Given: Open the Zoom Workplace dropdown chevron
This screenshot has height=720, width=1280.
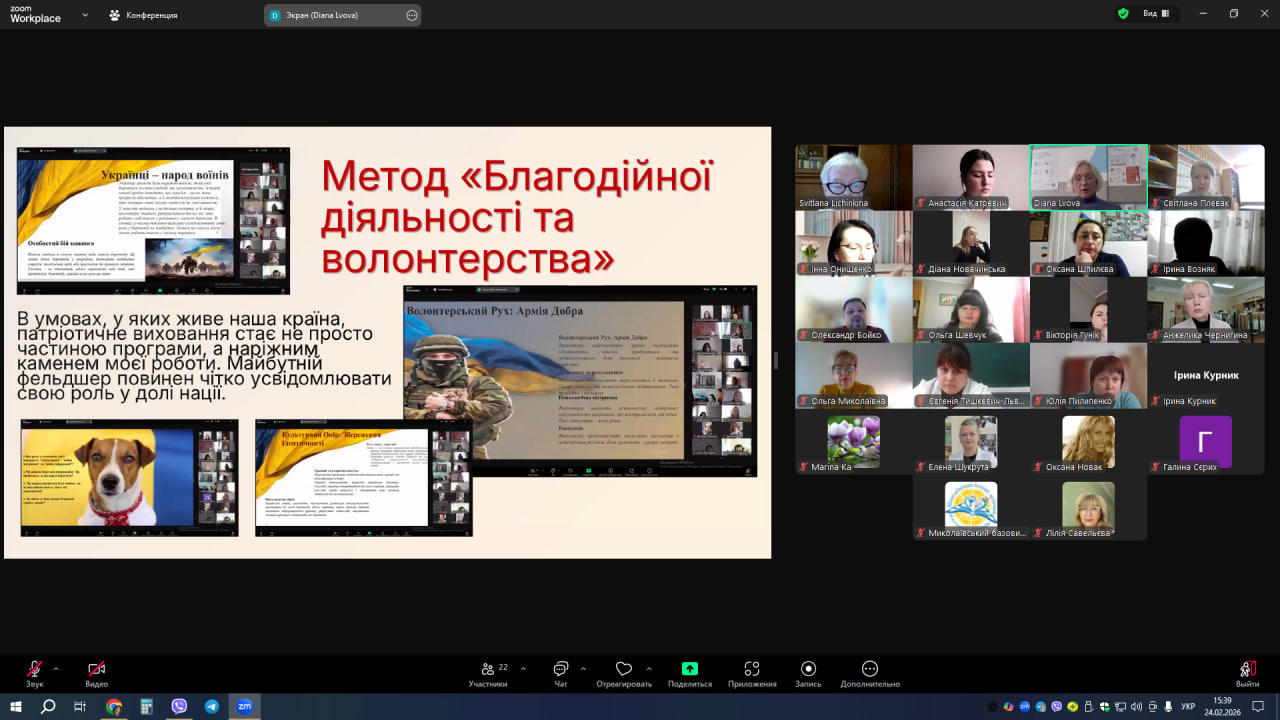Looking at the screenshot, I should [84, 15].
